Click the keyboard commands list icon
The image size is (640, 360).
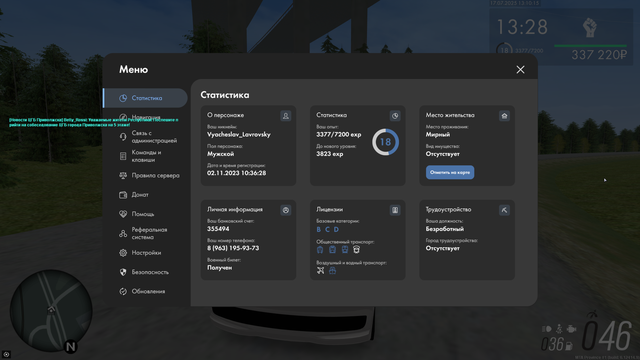[123, 156]
